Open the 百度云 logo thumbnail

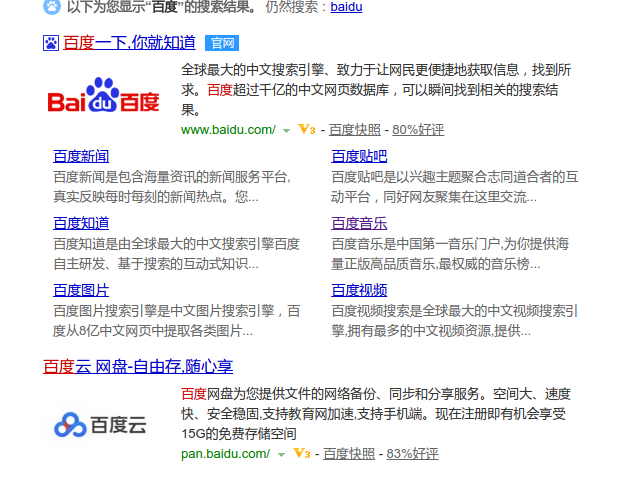point(100,424)
